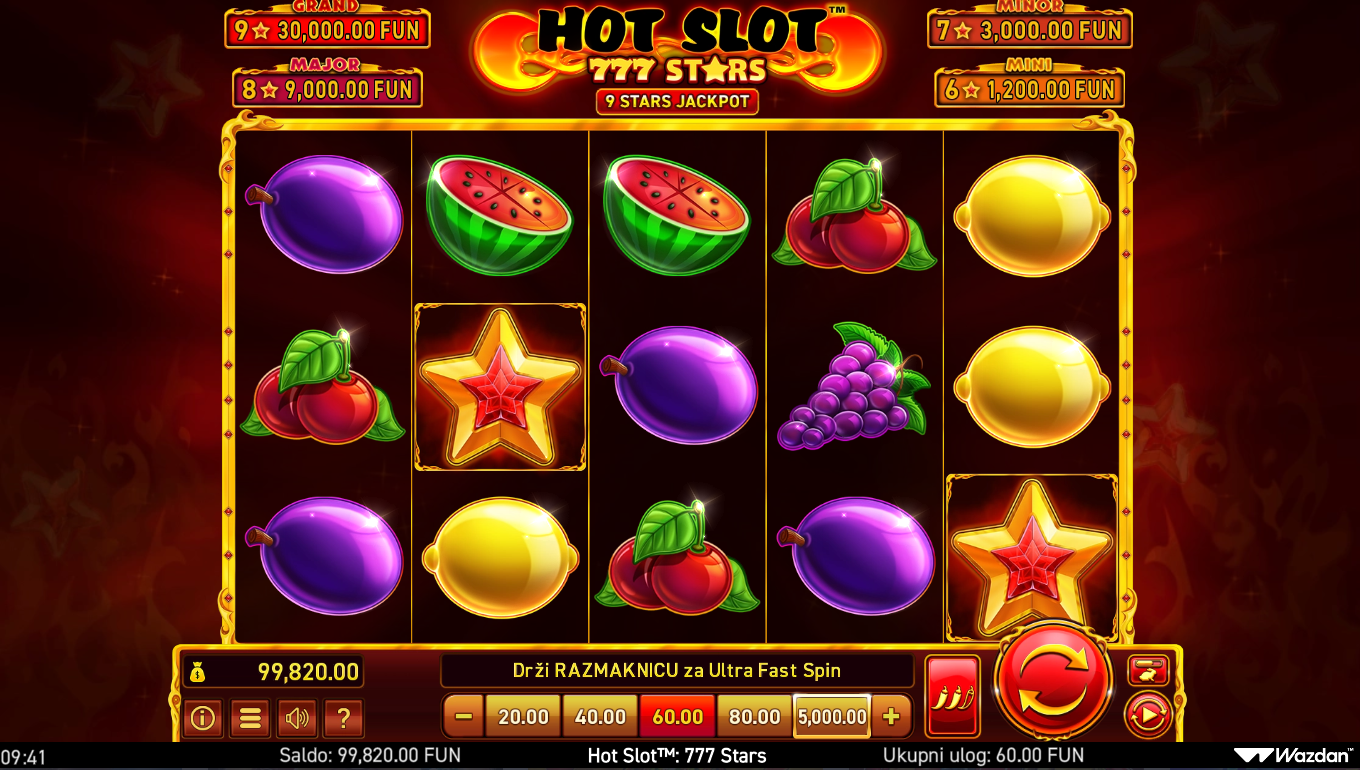Select the 20.00 bet value
Image resolution: width=1360 pixels, height=770 pixels.
pyautogui.click(x=523, y=717)
